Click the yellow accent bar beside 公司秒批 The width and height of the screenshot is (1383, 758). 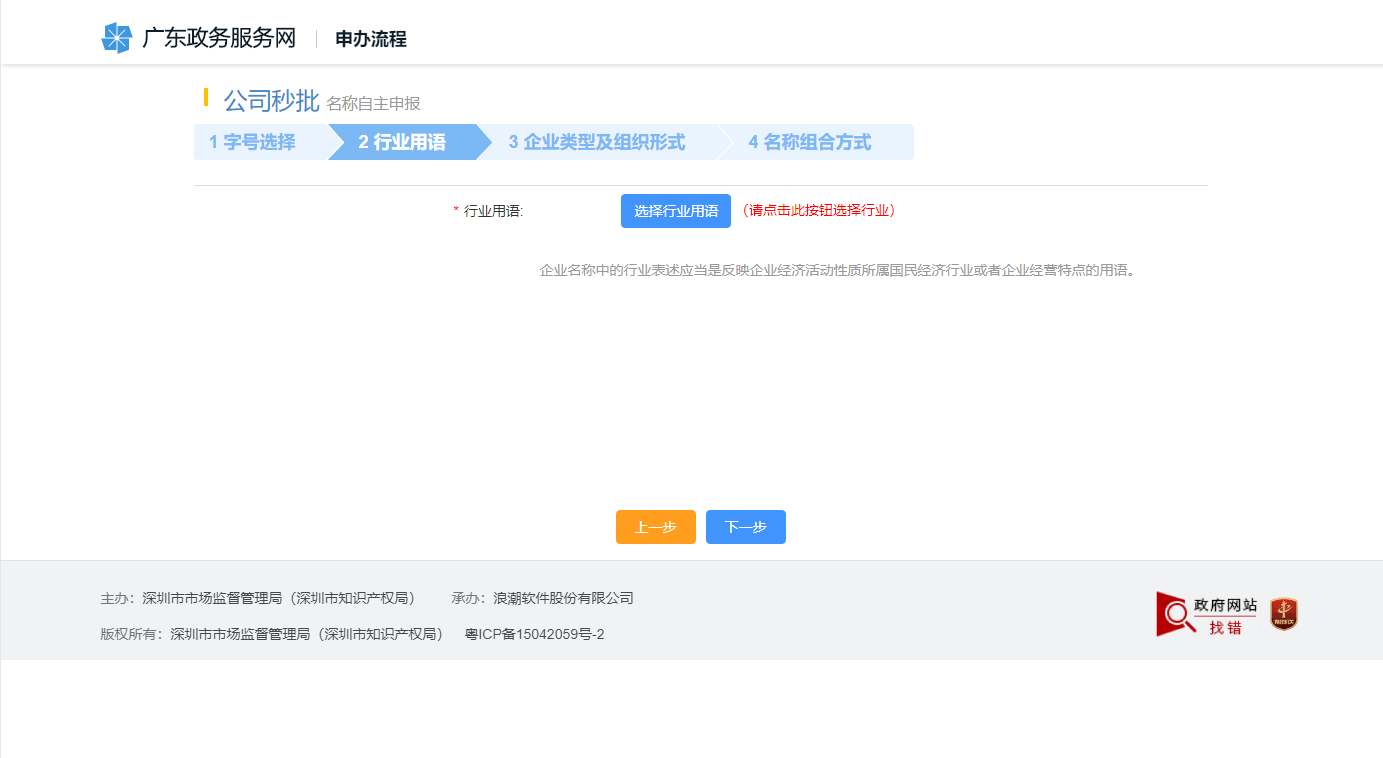coord(207,97)
